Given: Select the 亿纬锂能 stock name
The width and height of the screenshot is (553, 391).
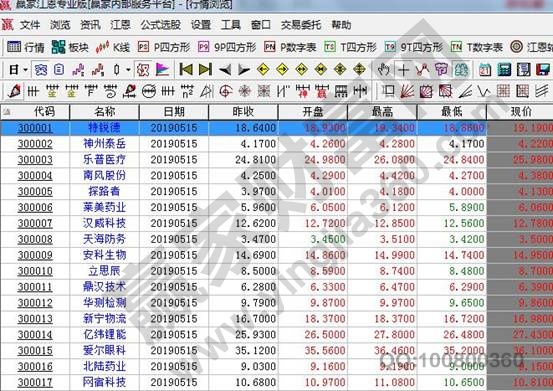Looking at the screenshot, I should [104, 335].
